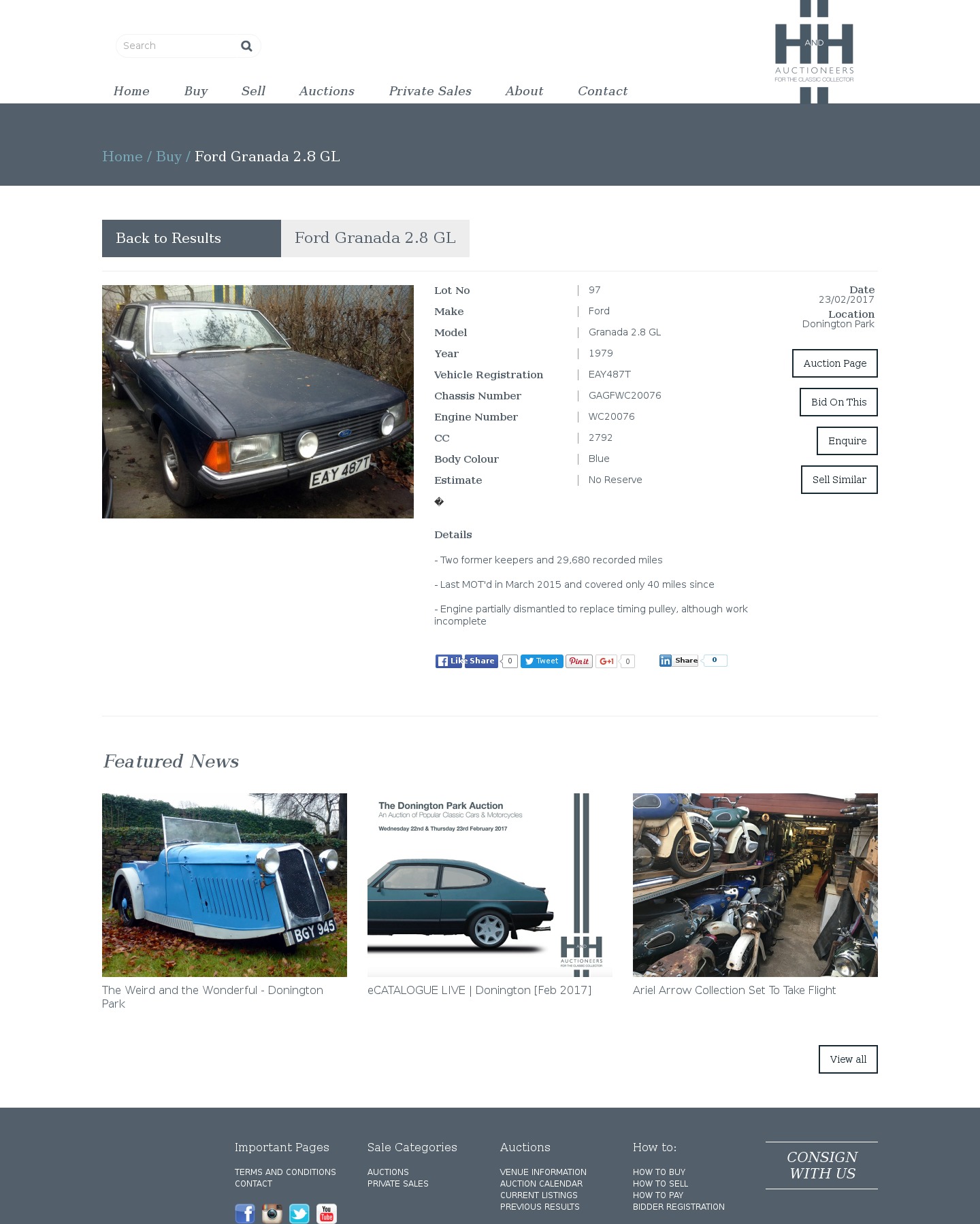The image size is (980, 1224).
Task: Open Current Listings footer link
Action: coord(538,1195)
